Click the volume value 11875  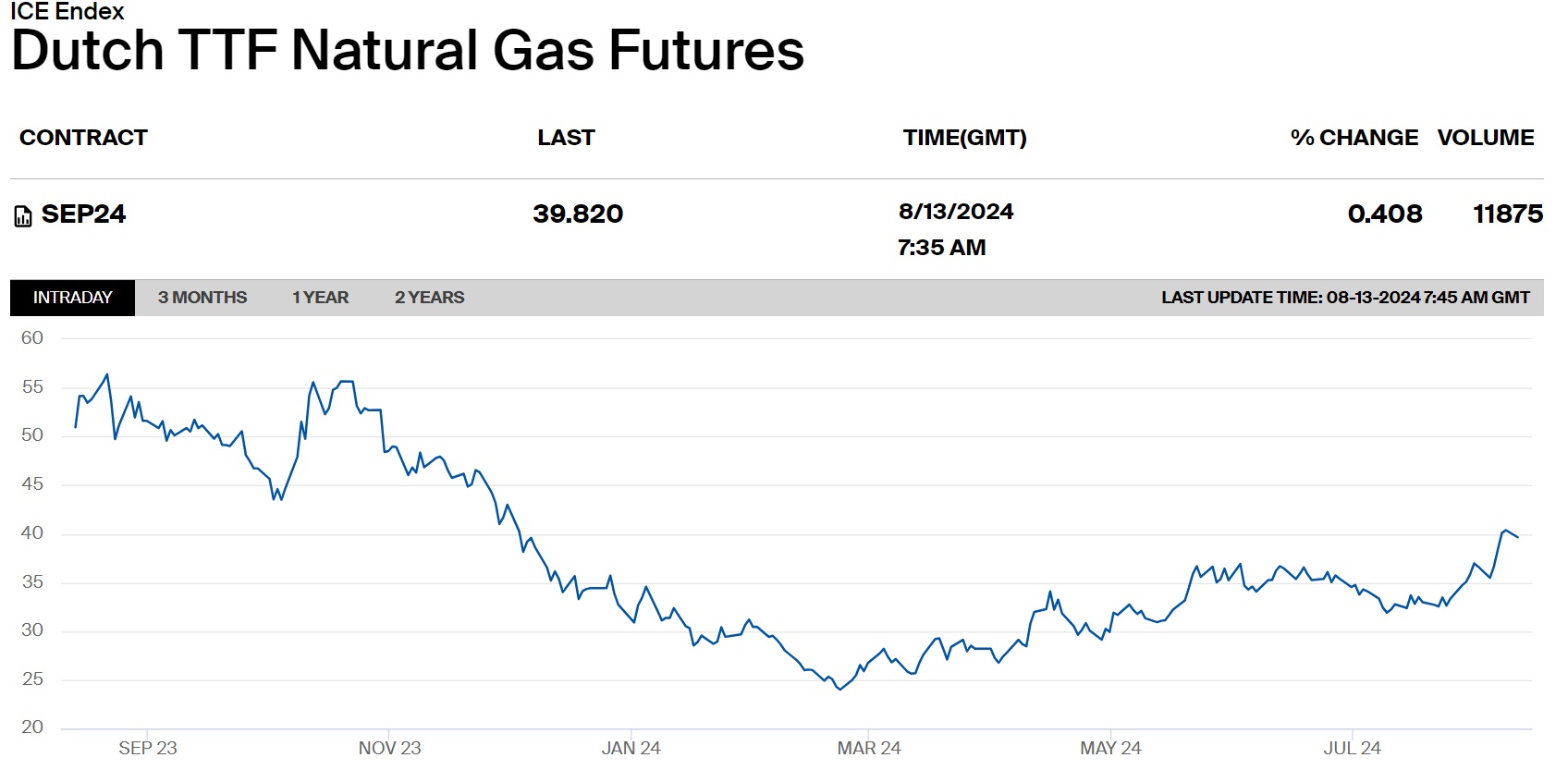[x=1507, y=214]
